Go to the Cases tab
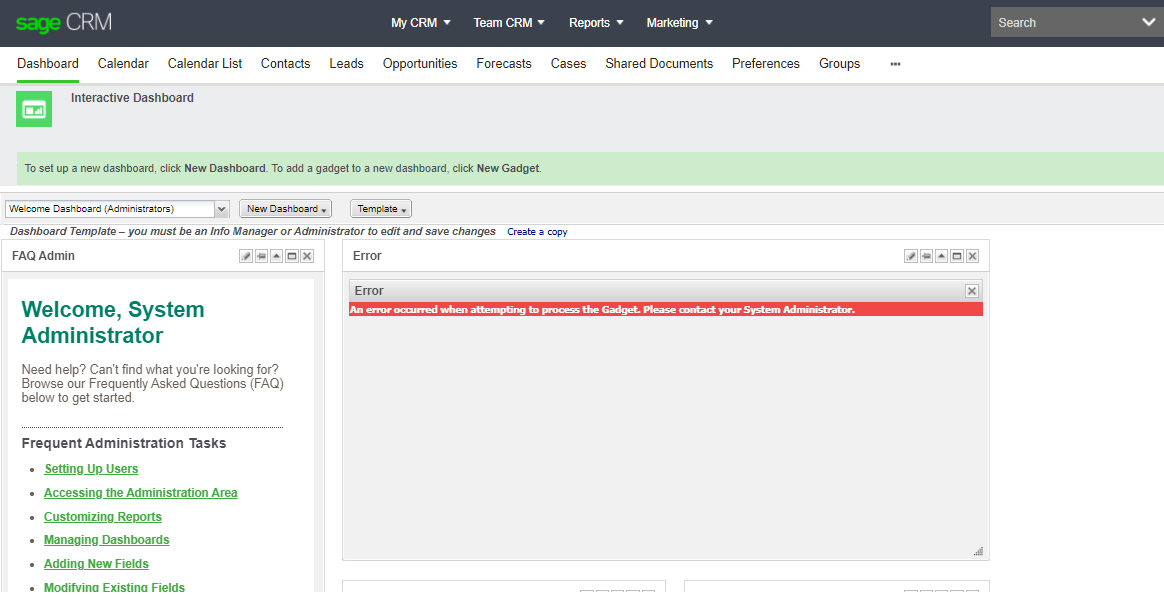Viewport: 1164px width, 595px height. coord(569,64)
